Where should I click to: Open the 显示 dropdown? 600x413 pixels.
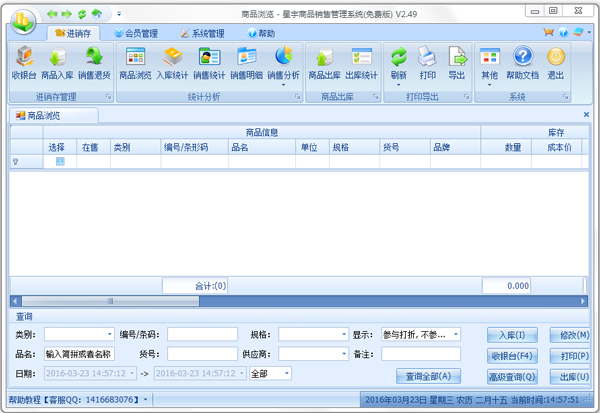[x=456, y=334]
